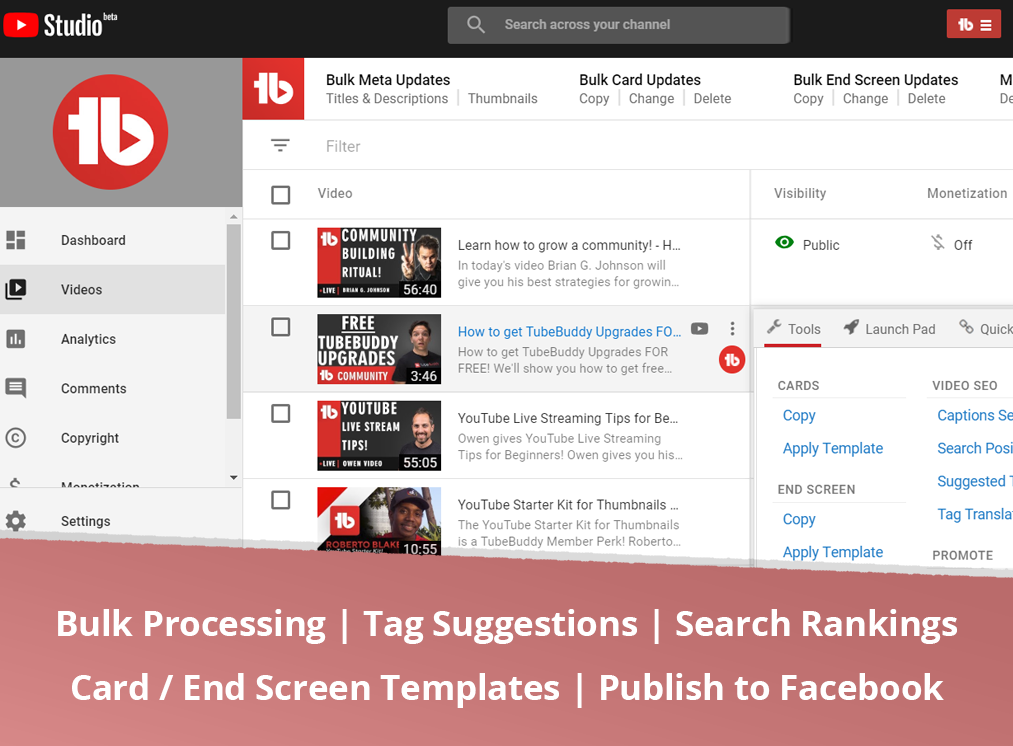The width and height of the screenshot is (1013, 746).
Task: Click the YouTube Studio logo
Action: pos(61,25)
